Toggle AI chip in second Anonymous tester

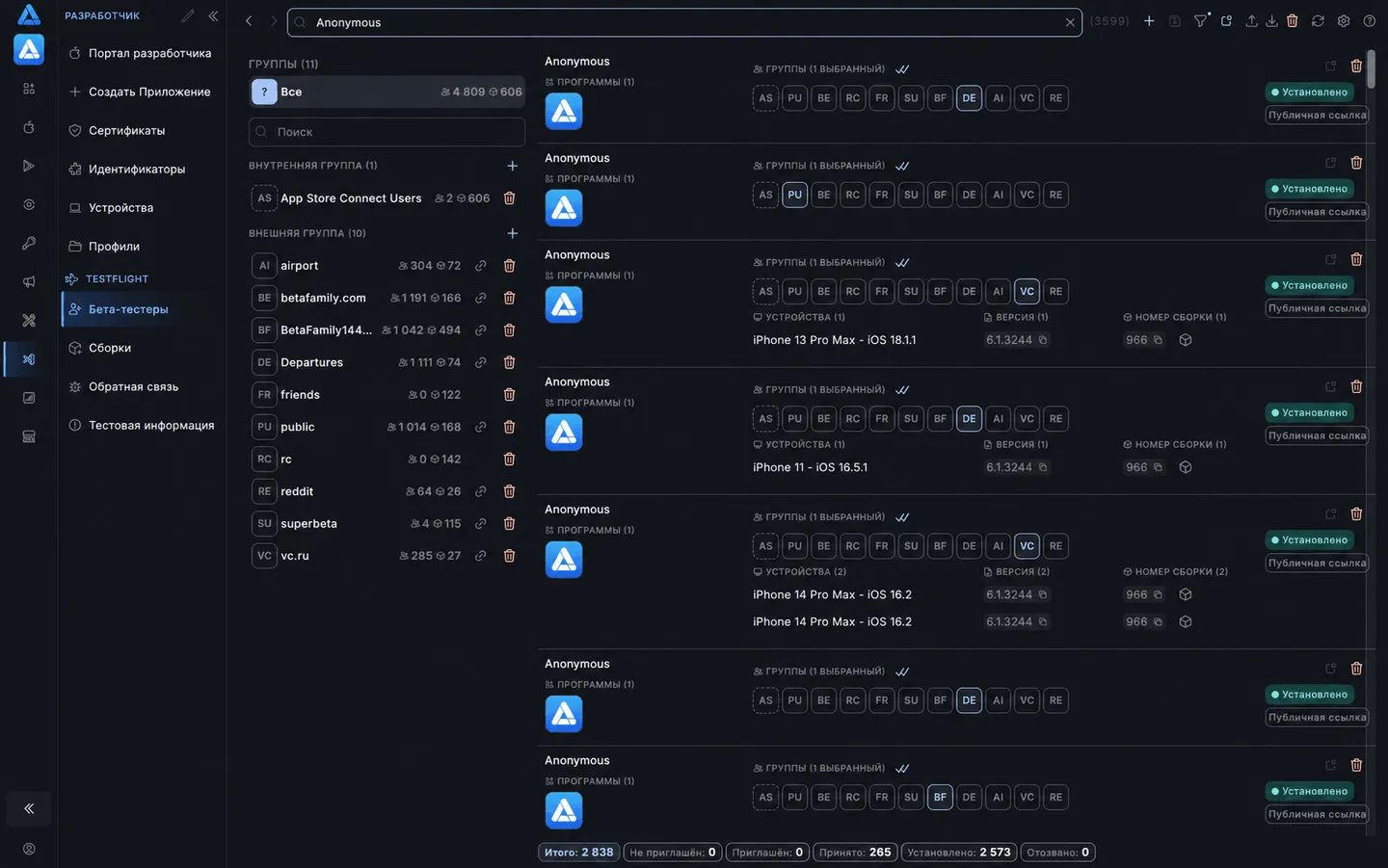(998, 195)
